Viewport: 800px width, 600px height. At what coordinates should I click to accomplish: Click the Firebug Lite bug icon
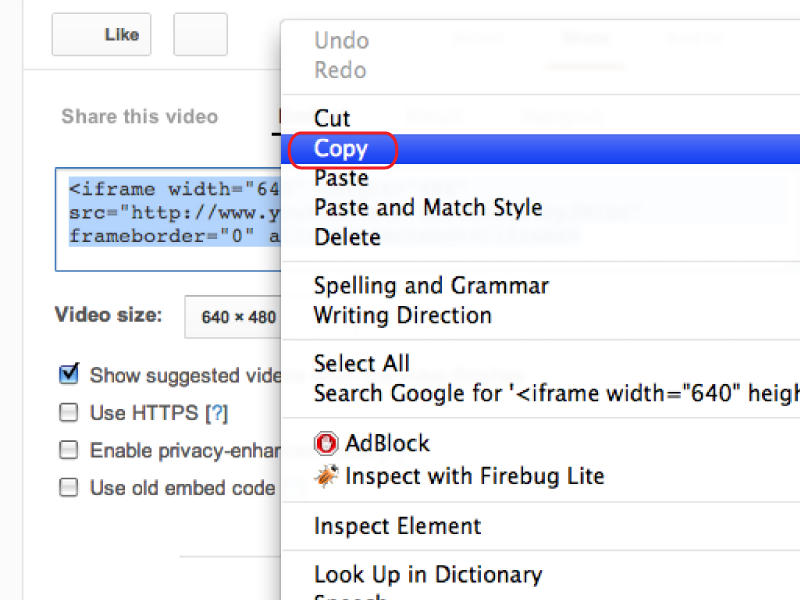(326, 476)
